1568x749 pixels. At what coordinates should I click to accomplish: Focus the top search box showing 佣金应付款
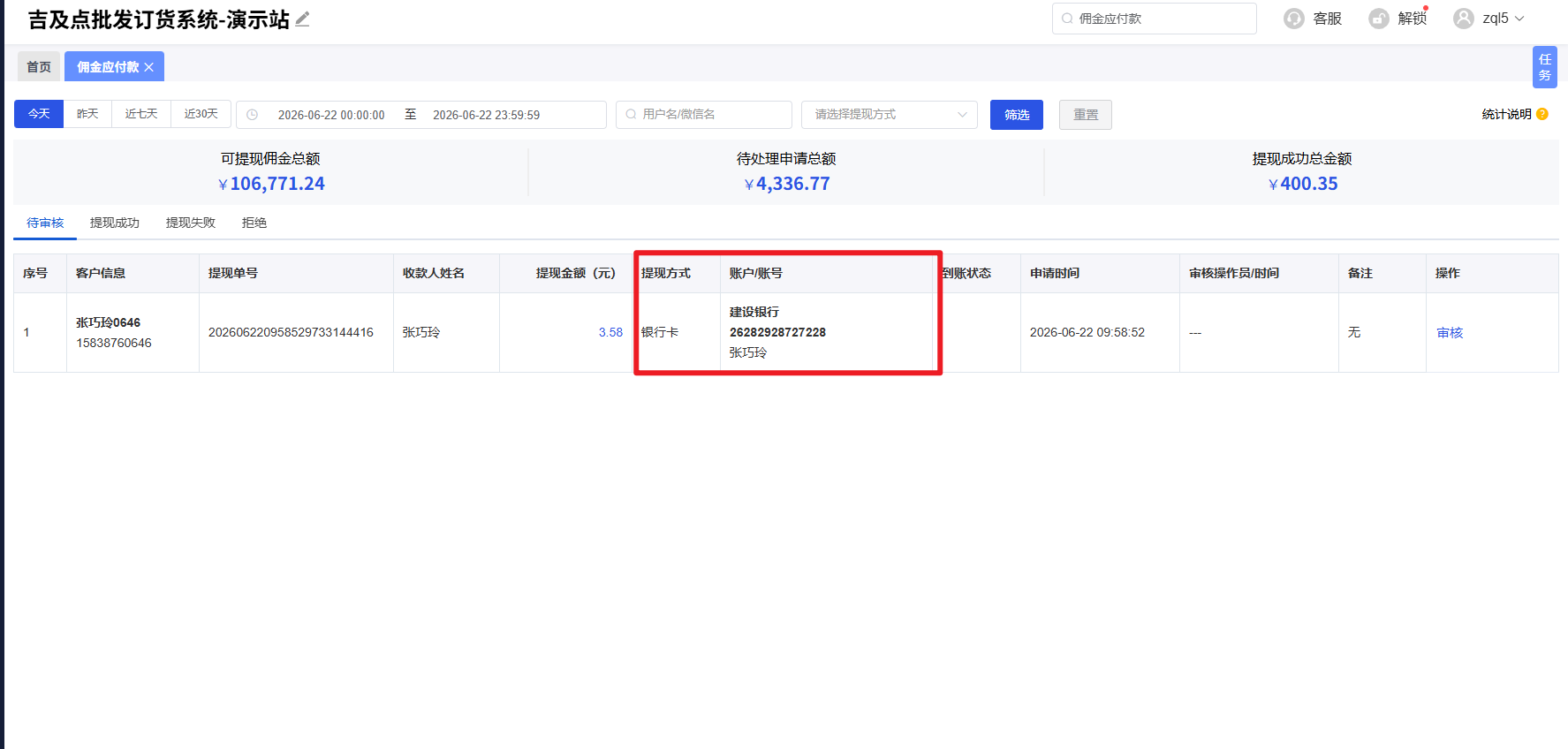pyautogui.click(x=1155, y=19)
